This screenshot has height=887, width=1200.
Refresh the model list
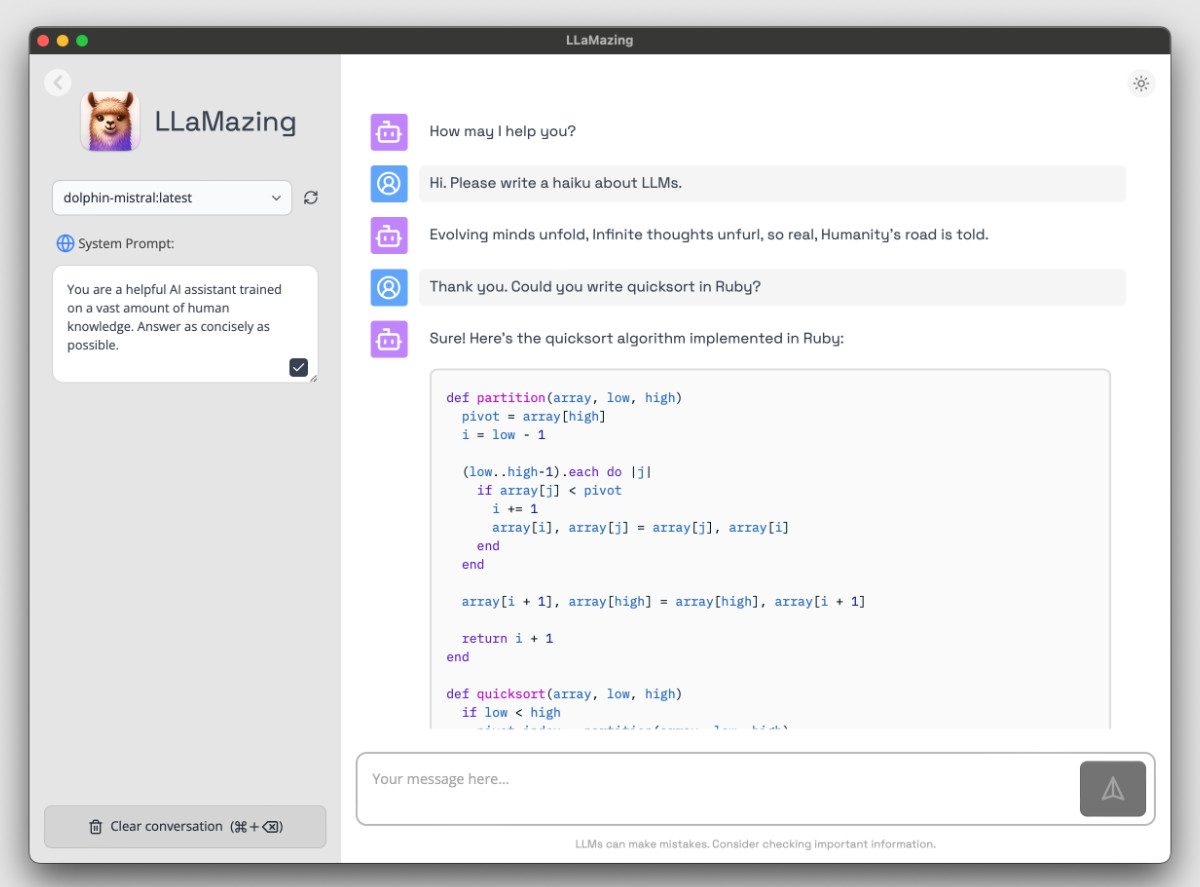pos(311,198)
